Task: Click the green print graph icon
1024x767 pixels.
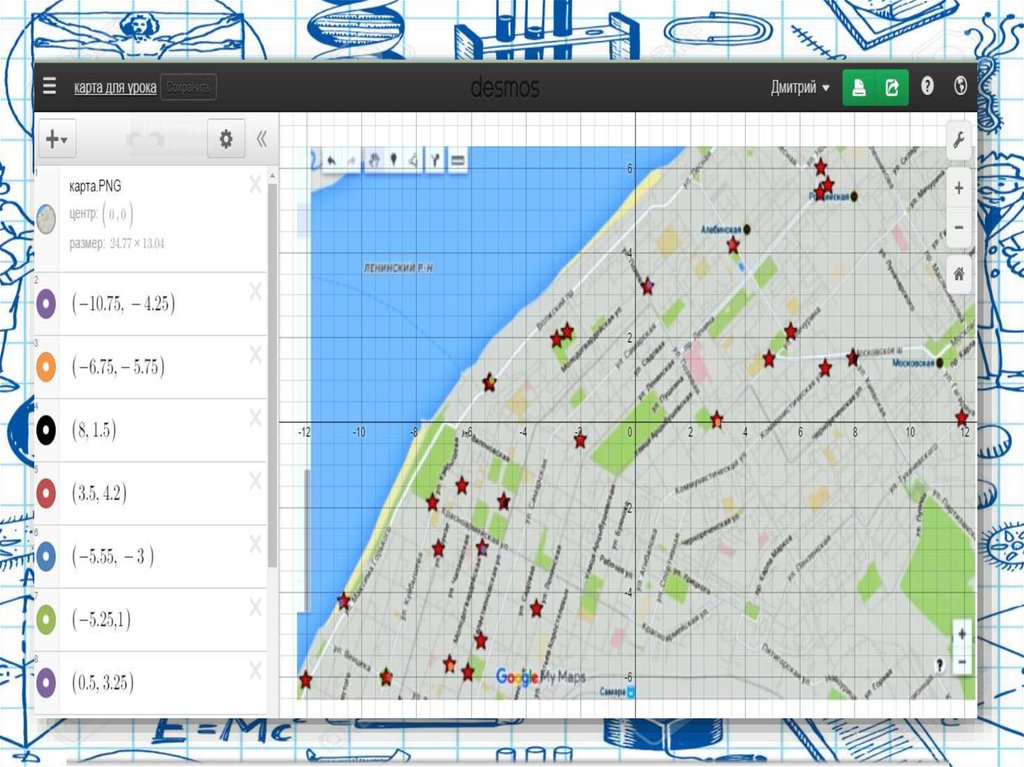Action: coord(859,87)
